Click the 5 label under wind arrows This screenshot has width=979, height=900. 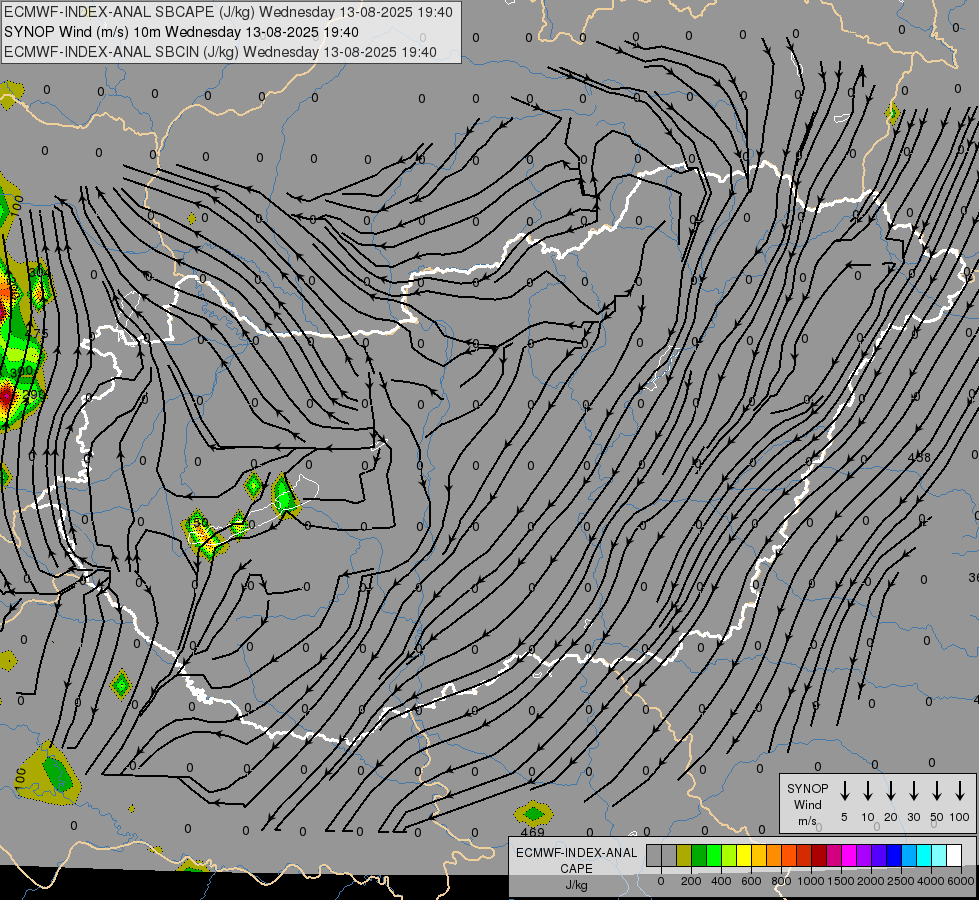pyautogui.click(x=844, y=817)
